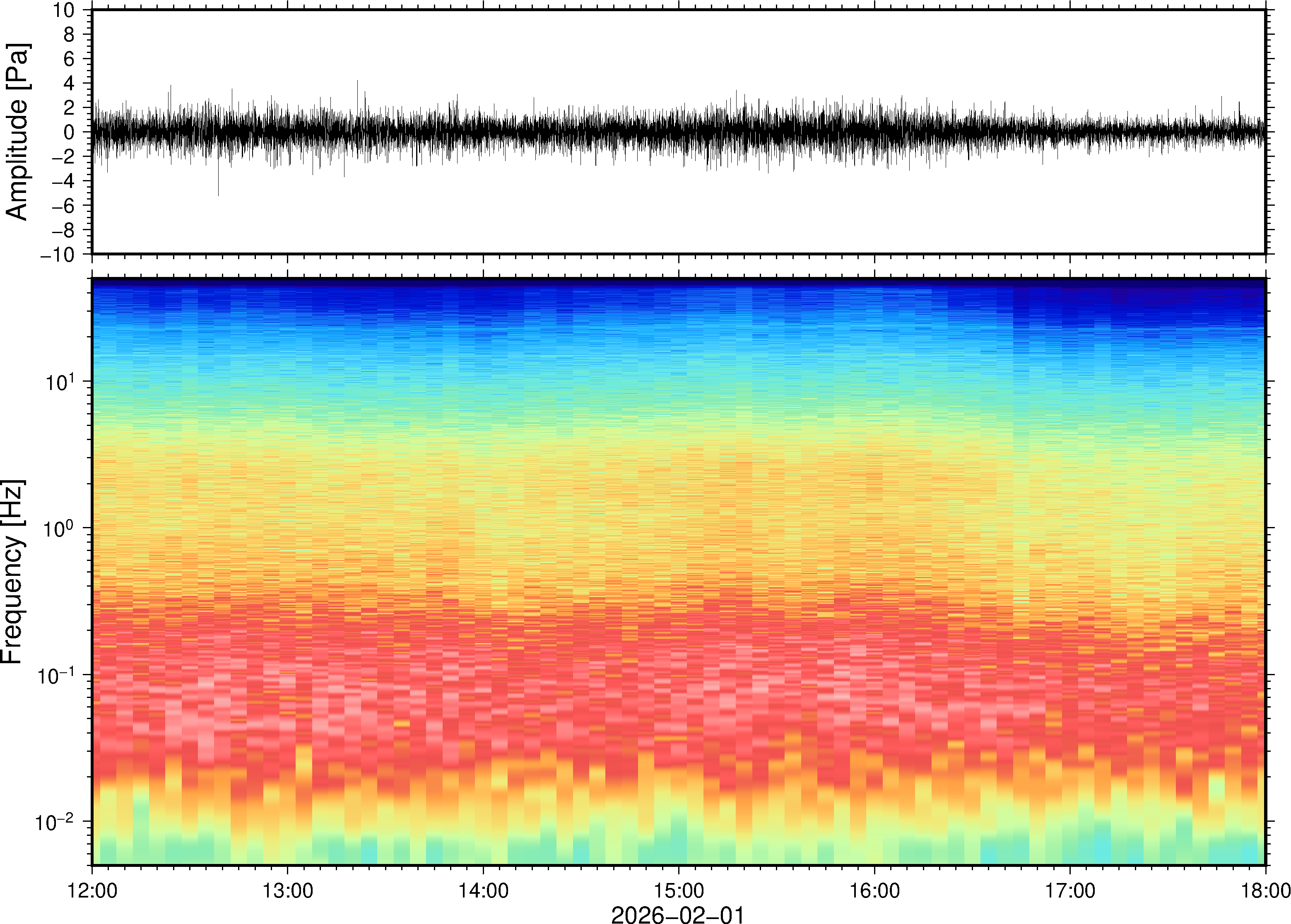Click the −6 amplitude tick label

(63, 206)
